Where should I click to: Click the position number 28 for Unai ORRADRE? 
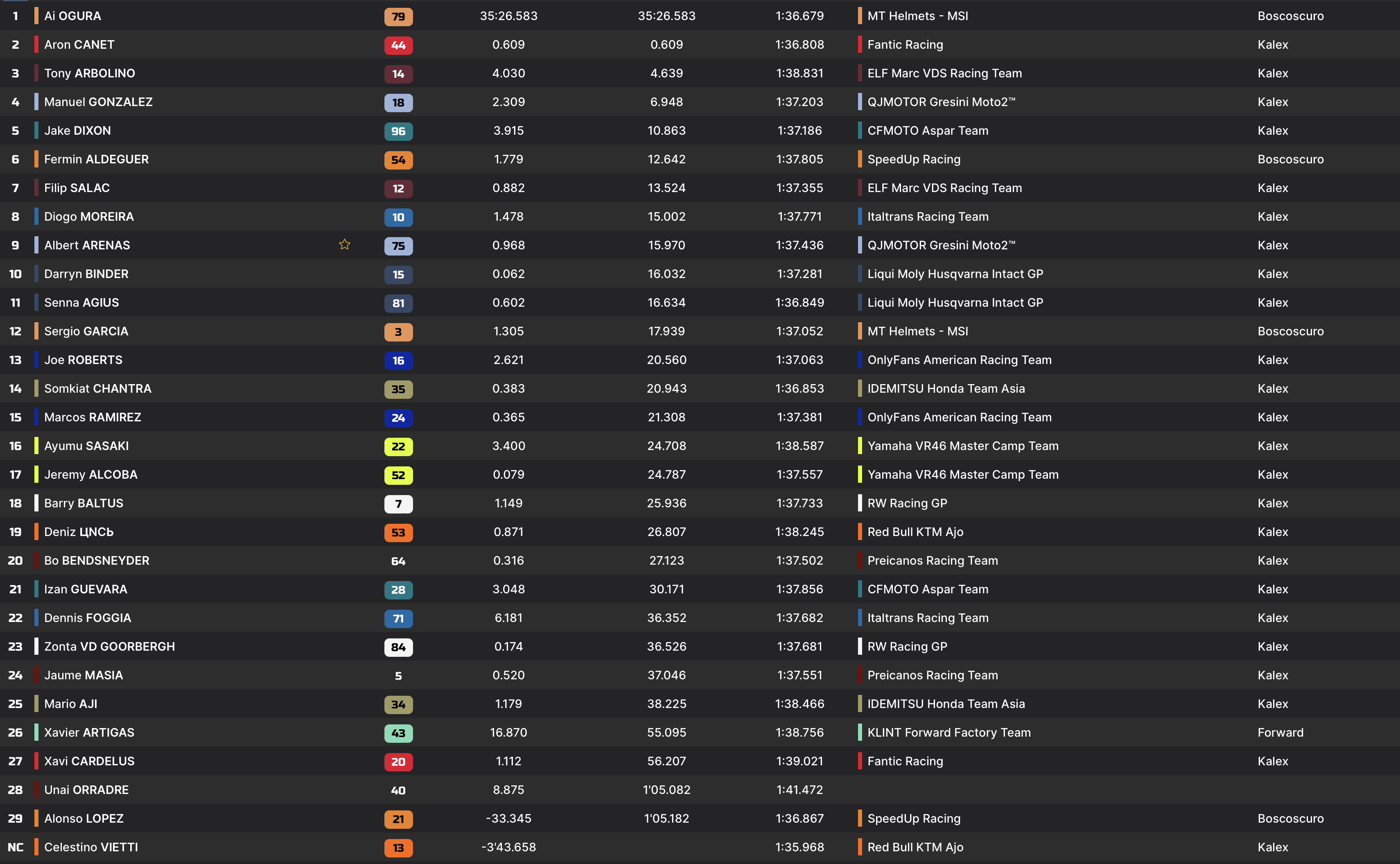tap(16, 790)
